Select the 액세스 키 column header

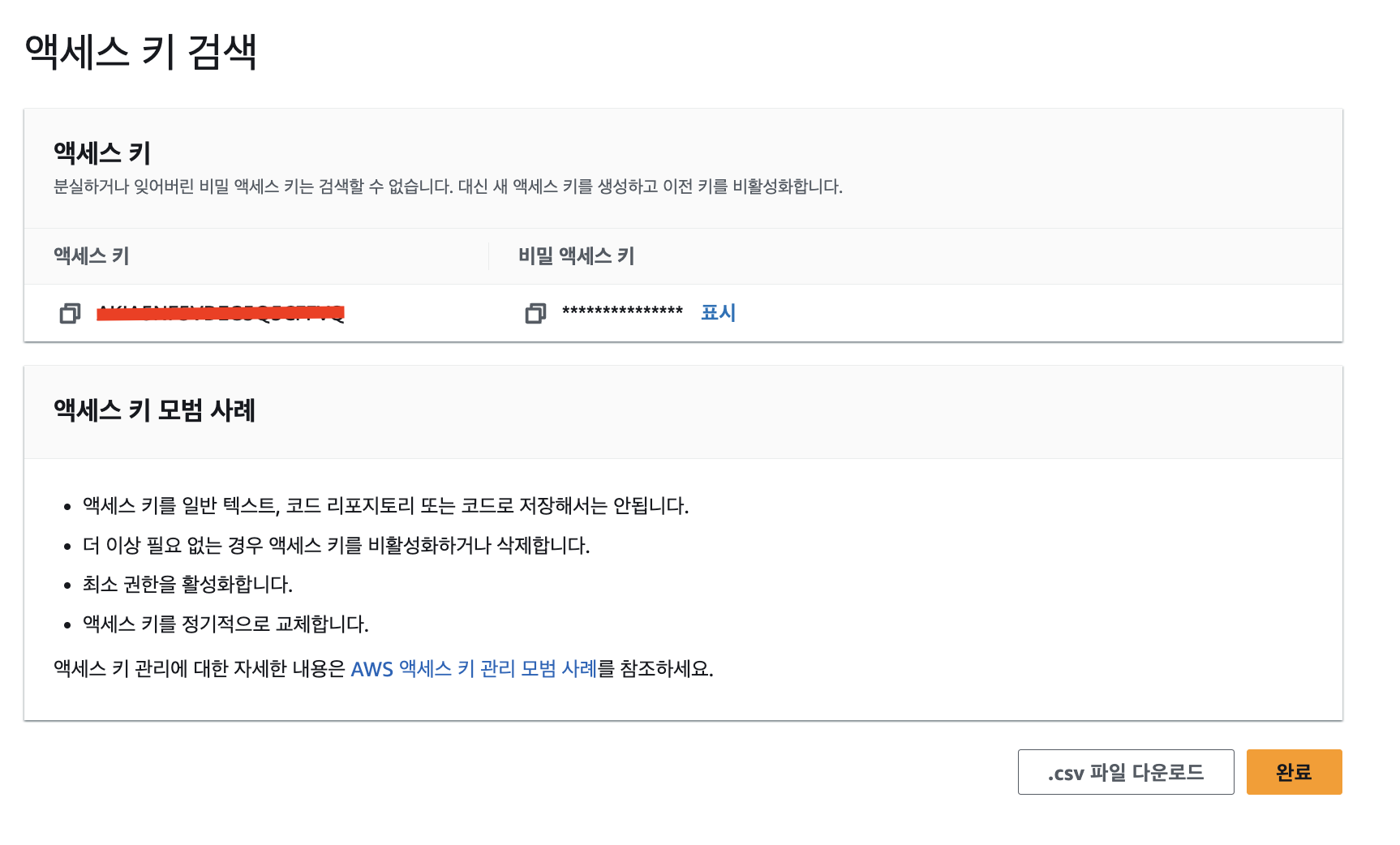point(92,255)
